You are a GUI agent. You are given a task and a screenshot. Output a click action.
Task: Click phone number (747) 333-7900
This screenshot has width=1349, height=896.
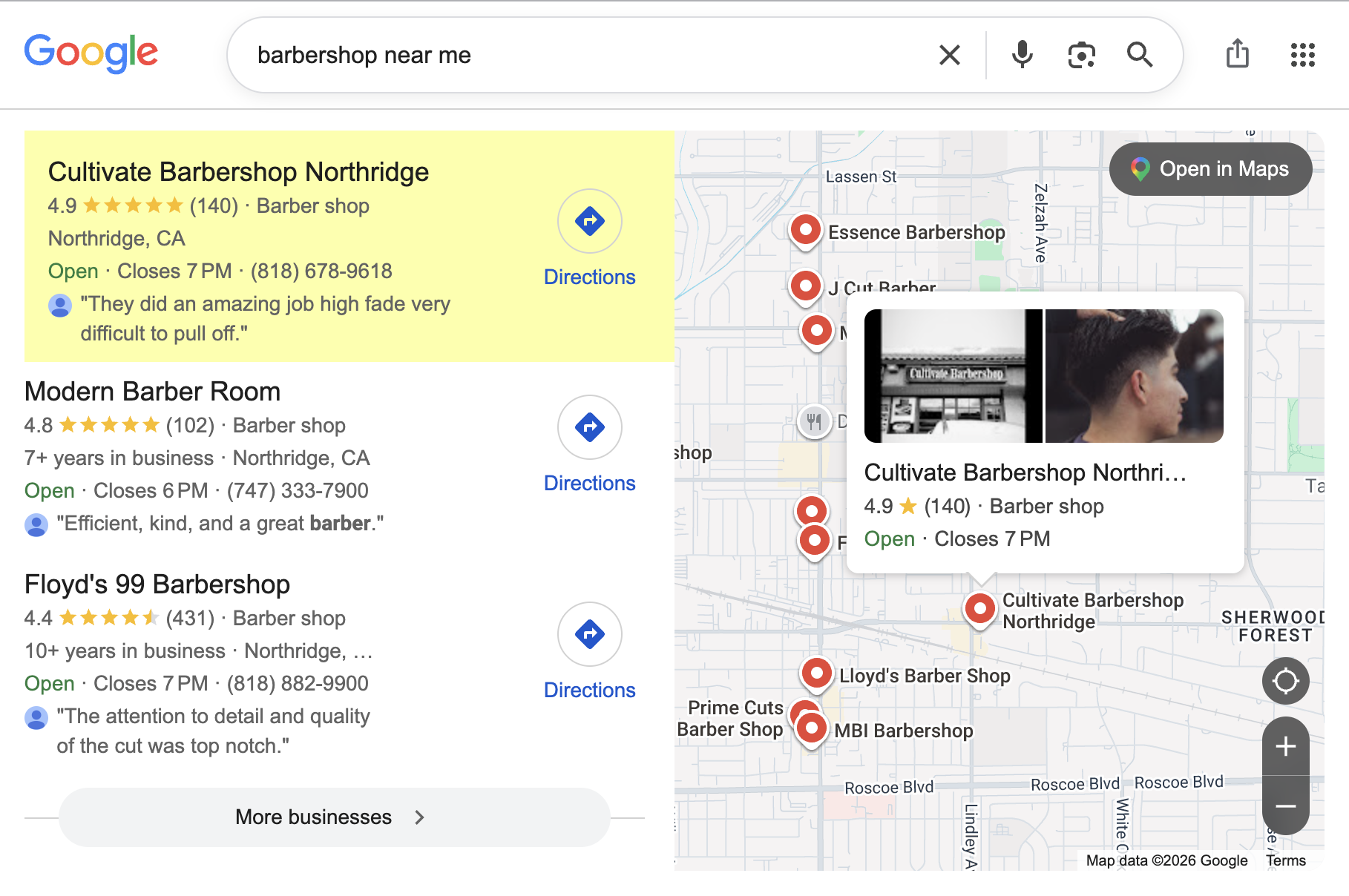[298, 491]
